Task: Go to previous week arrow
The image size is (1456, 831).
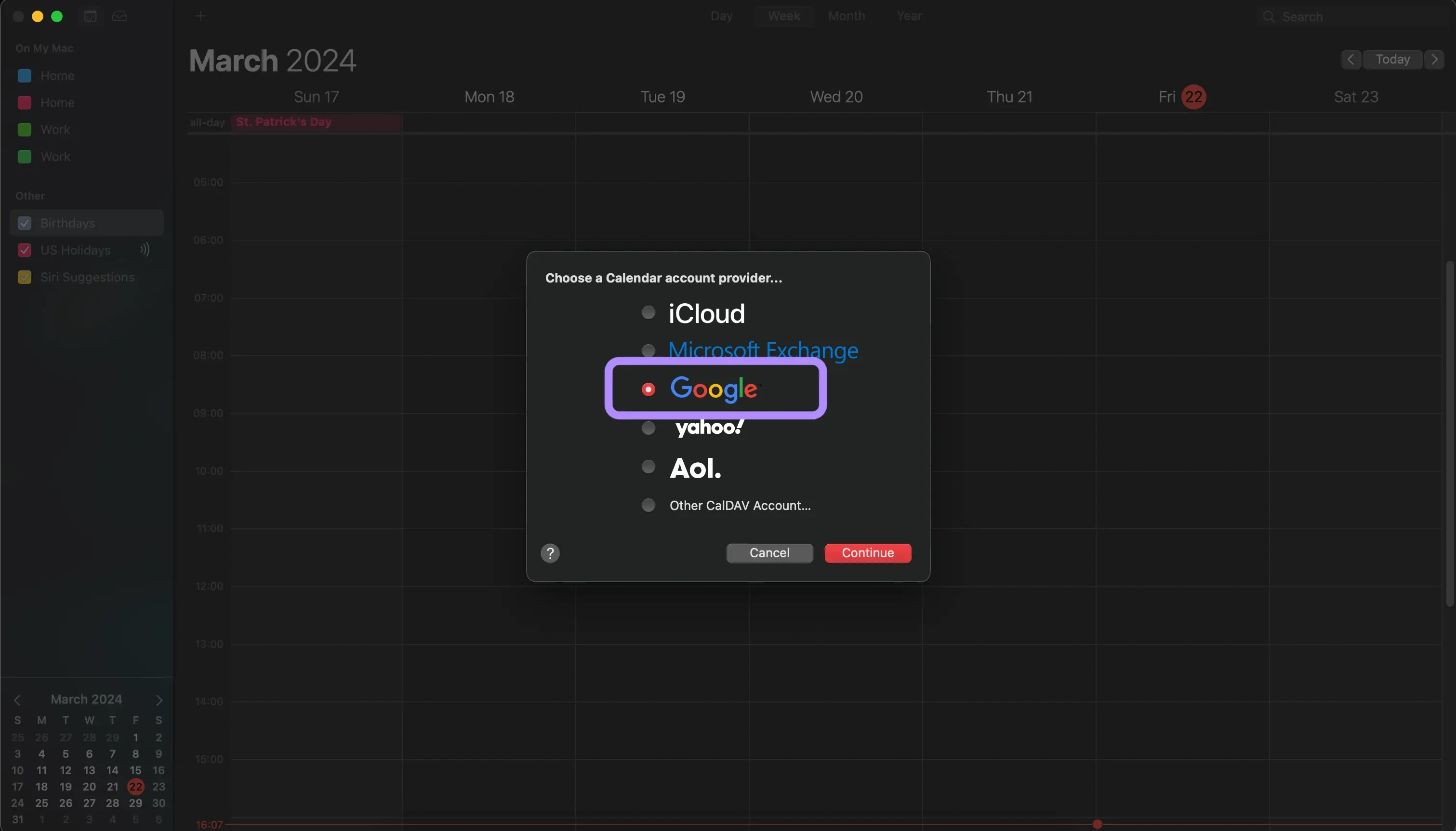Action: pyautogui.click(x=1350, y=59)
